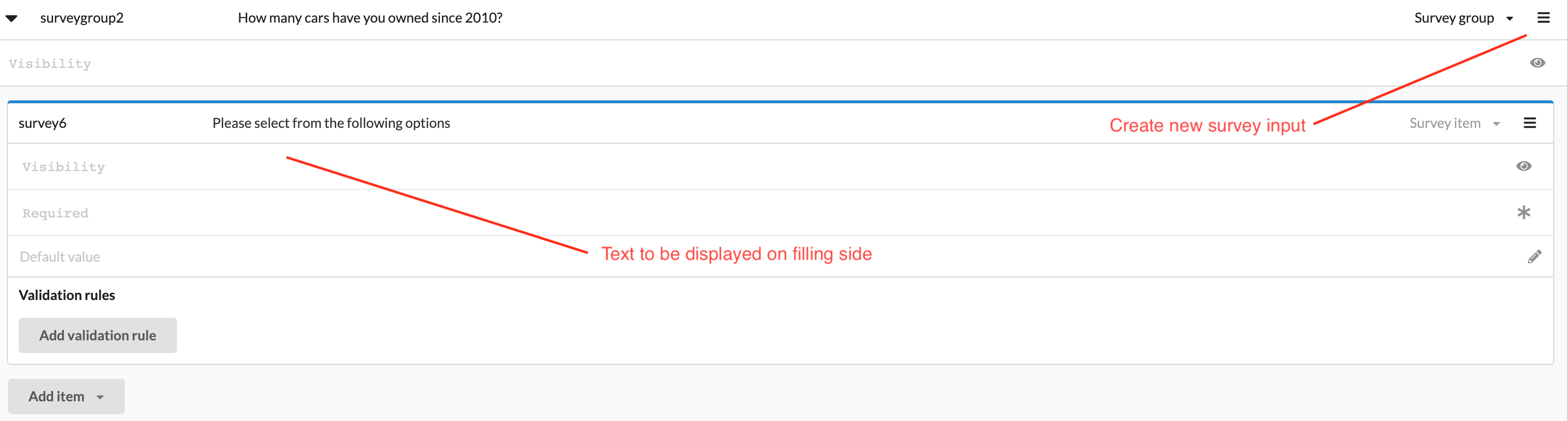Open survey6 item hamburger menu icon
This screenshot has height=421, width=1568.
pos(1529,123)
